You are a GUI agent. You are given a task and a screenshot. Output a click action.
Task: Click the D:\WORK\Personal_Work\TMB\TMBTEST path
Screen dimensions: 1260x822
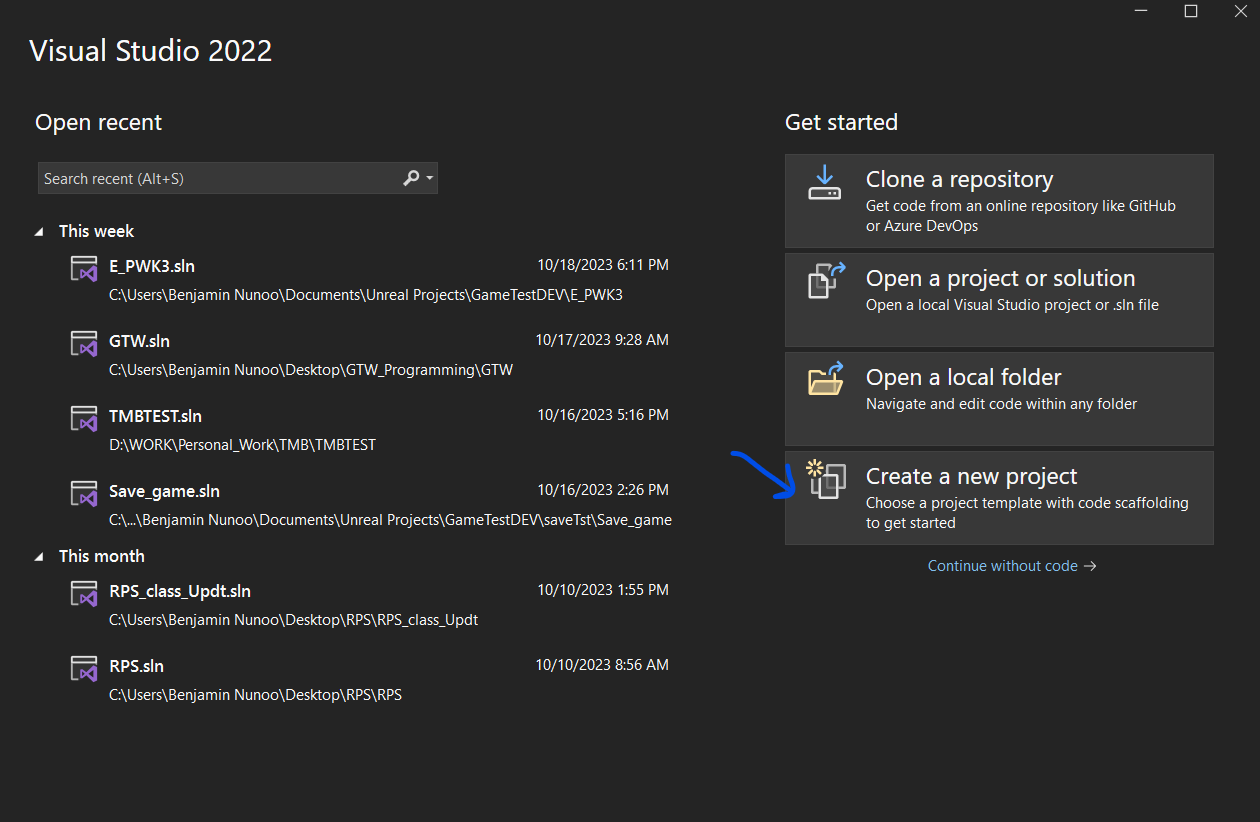pos(242,445)
